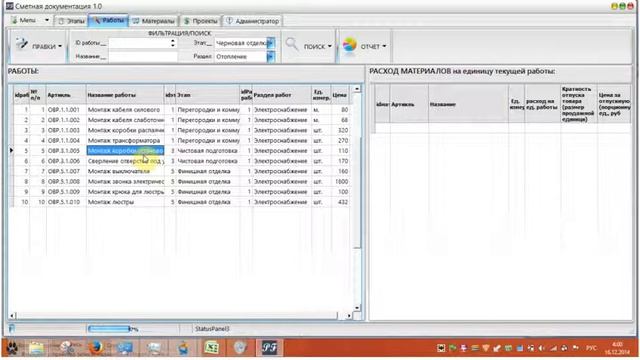Open the Материалы tab
Image resolution: width=640 pixels, height=360 pixels.
[154, 21]
